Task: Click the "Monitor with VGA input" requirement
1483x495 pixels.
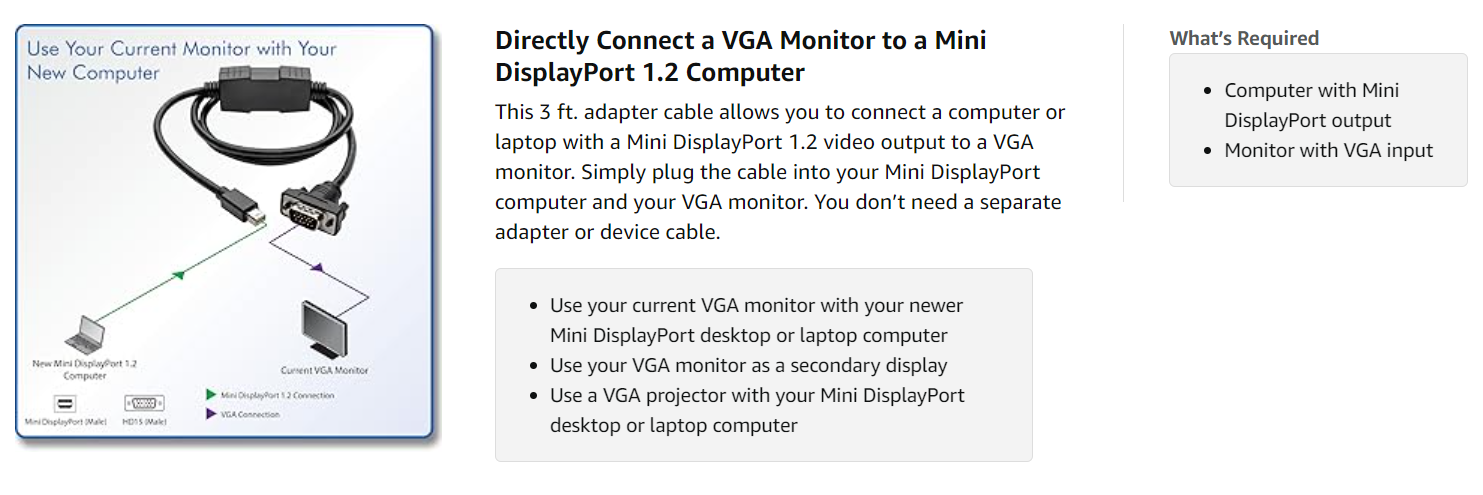Action: pos(1329,150)
